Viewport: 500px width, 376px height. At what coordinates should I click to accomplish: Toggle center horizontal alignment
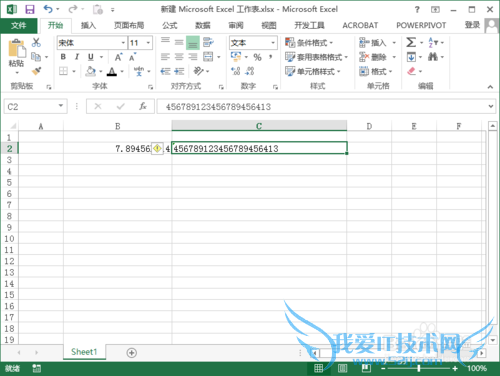tap(179, 57)
